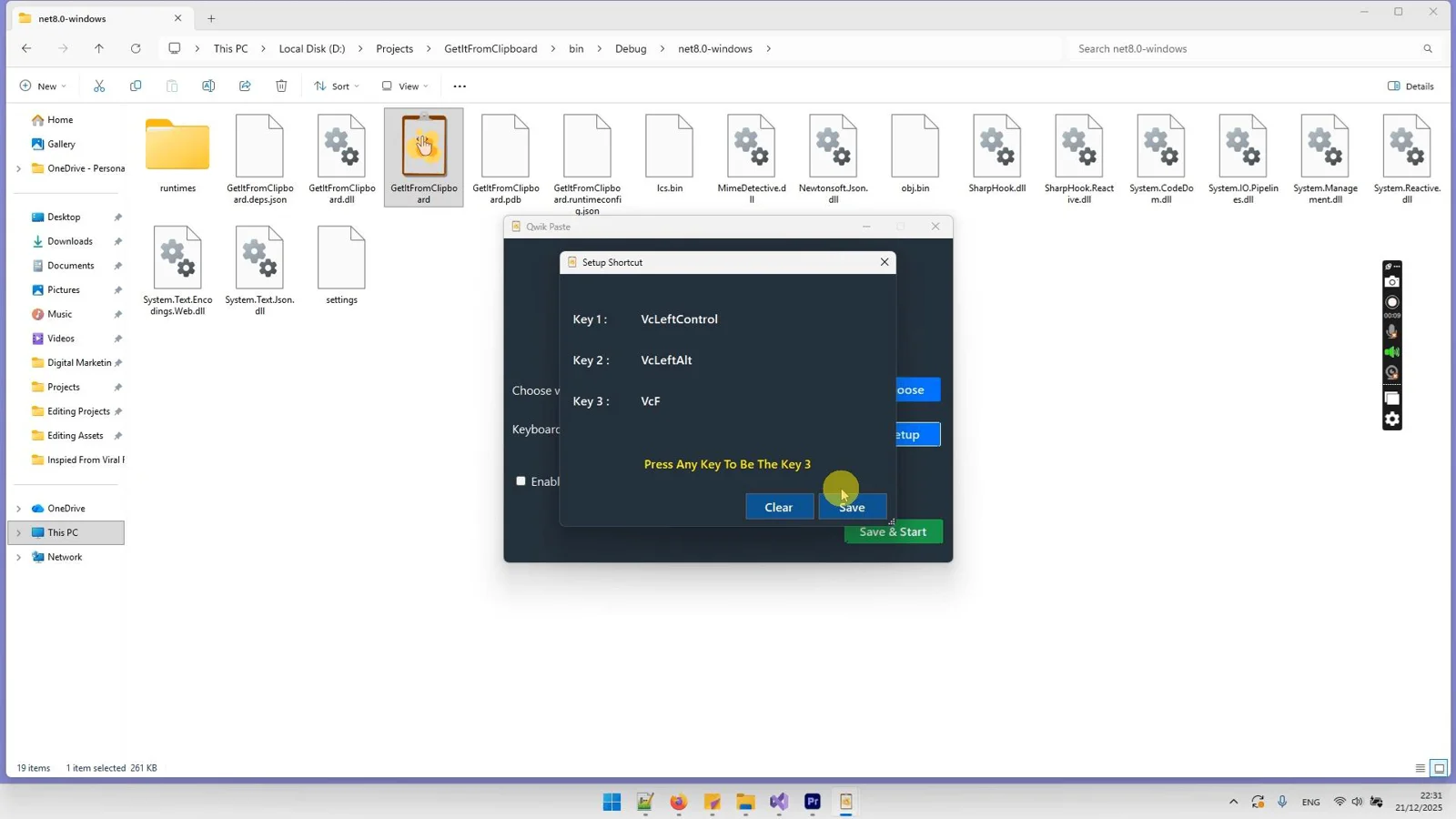Image resolution: width=1456 pixels, height=819 pixels.
Task: Click the Windows Start button
Action: point(612,802)
